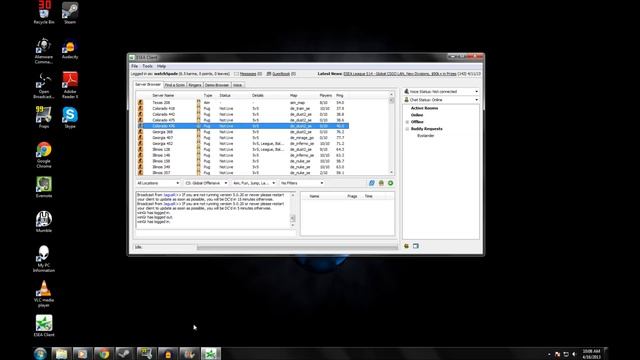This screenshot has height=360, width=640.
Task: Open the CS: Global Offensive game dropdown
Action: coord(206,183)
